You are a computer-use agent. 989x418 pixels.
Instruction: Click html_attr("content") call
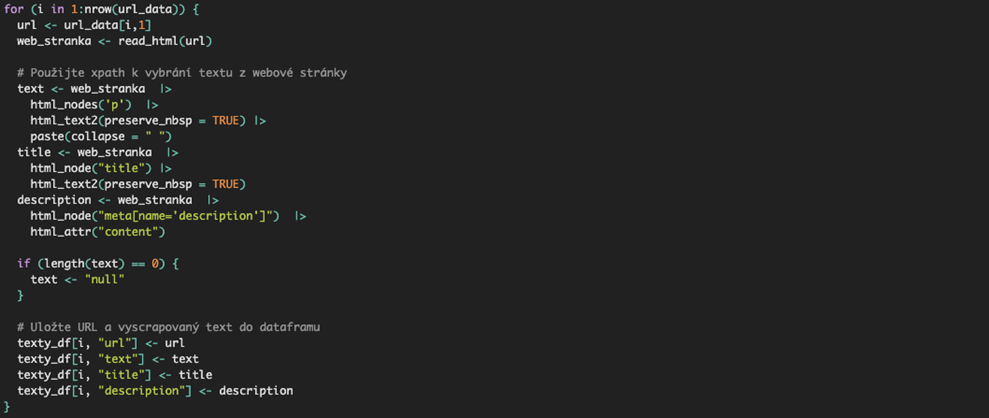point(97,232)
